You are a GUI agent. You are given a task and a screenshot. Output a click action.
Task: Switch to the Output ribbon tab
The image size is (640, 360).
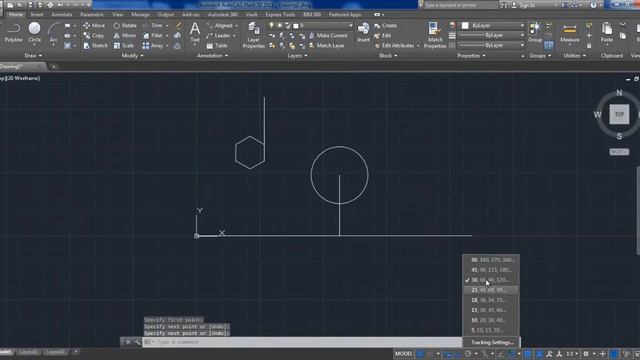165,14
